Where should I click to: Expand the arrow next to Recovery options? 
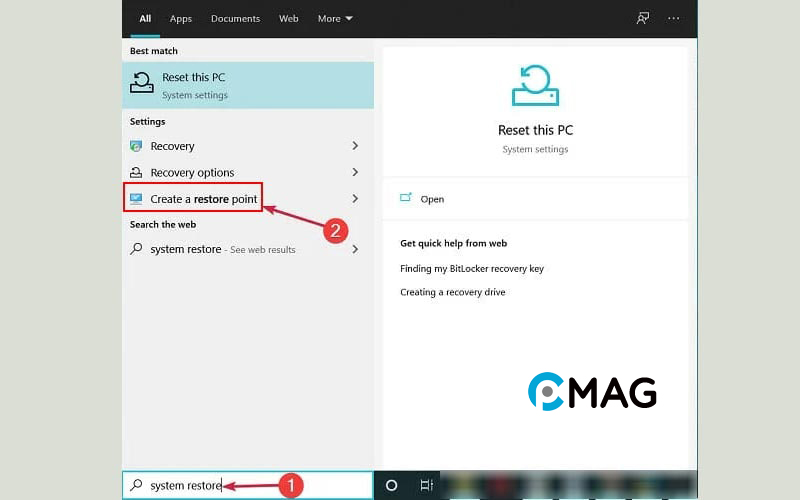point(355,172)
